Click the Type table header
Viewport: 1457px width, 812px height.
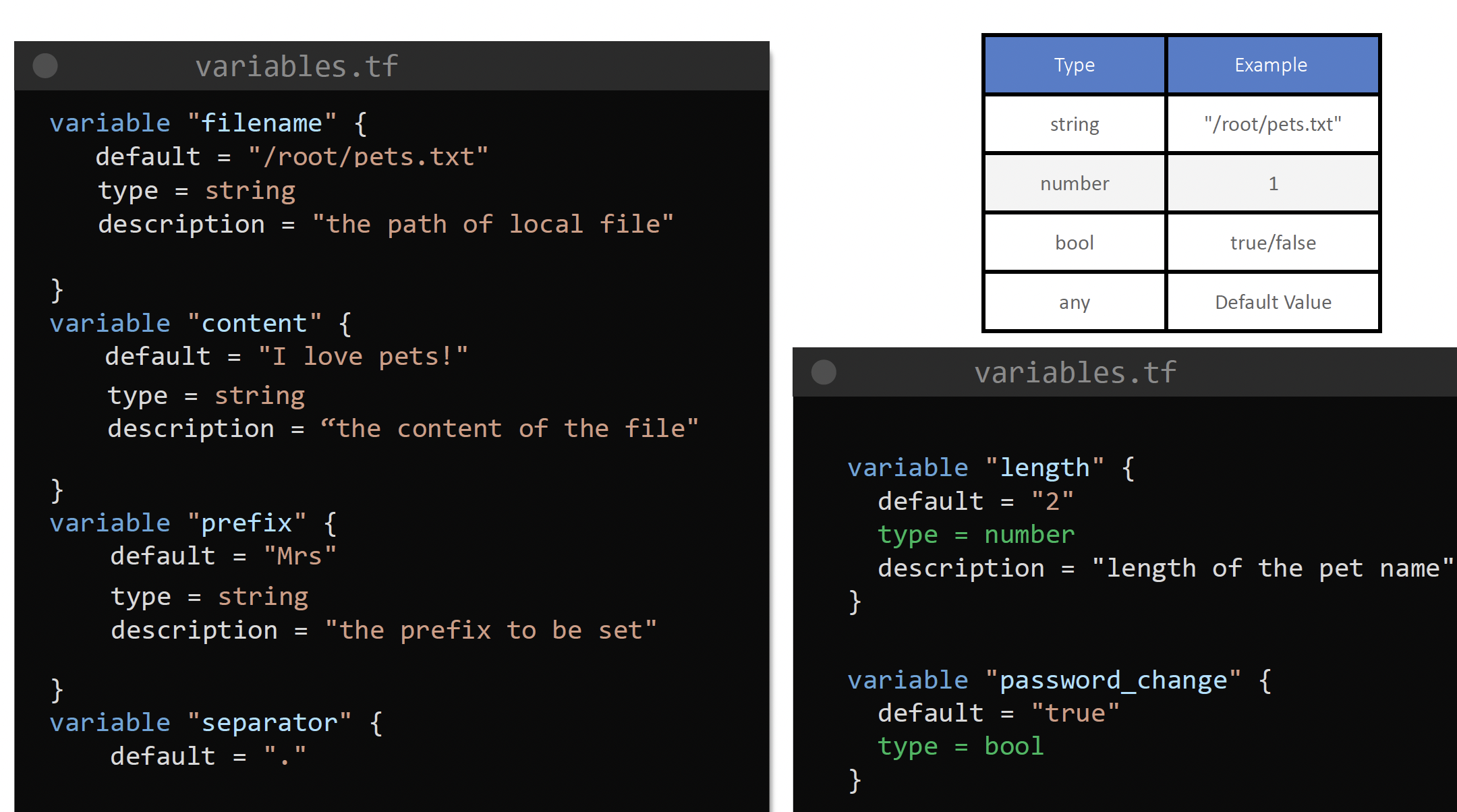1075,65
